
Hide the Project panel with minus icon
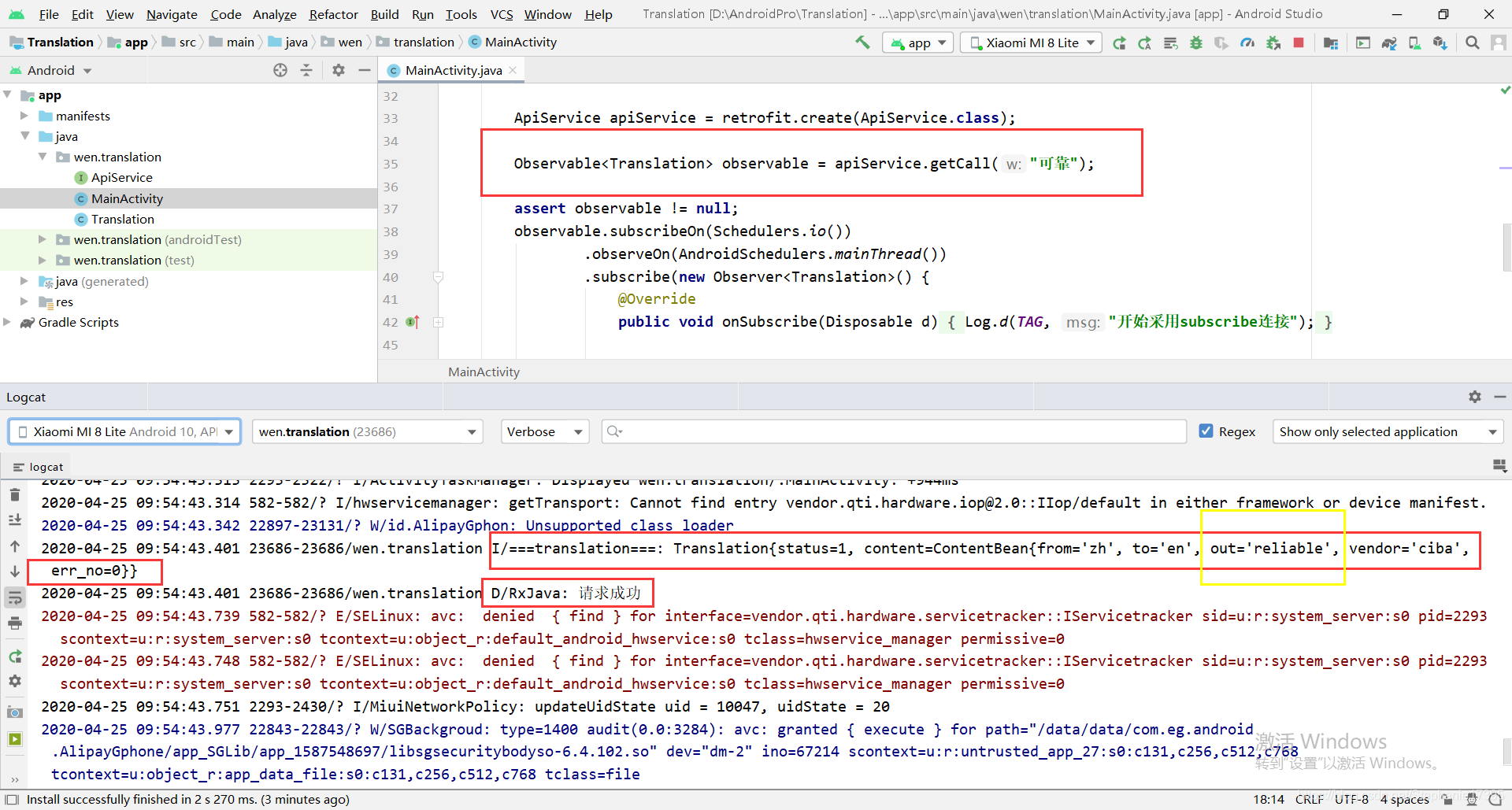[x=364, y=70]
